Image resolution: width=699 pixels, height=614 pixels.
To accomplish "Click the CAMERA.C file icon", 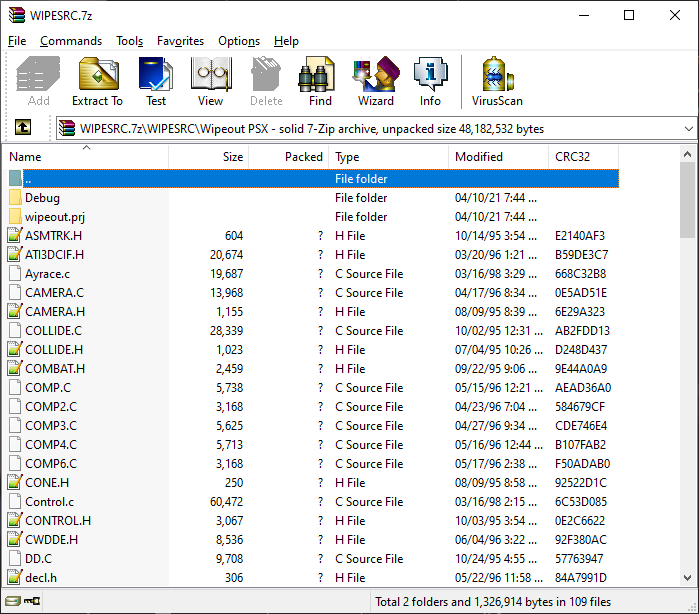I will click(15, 293).
